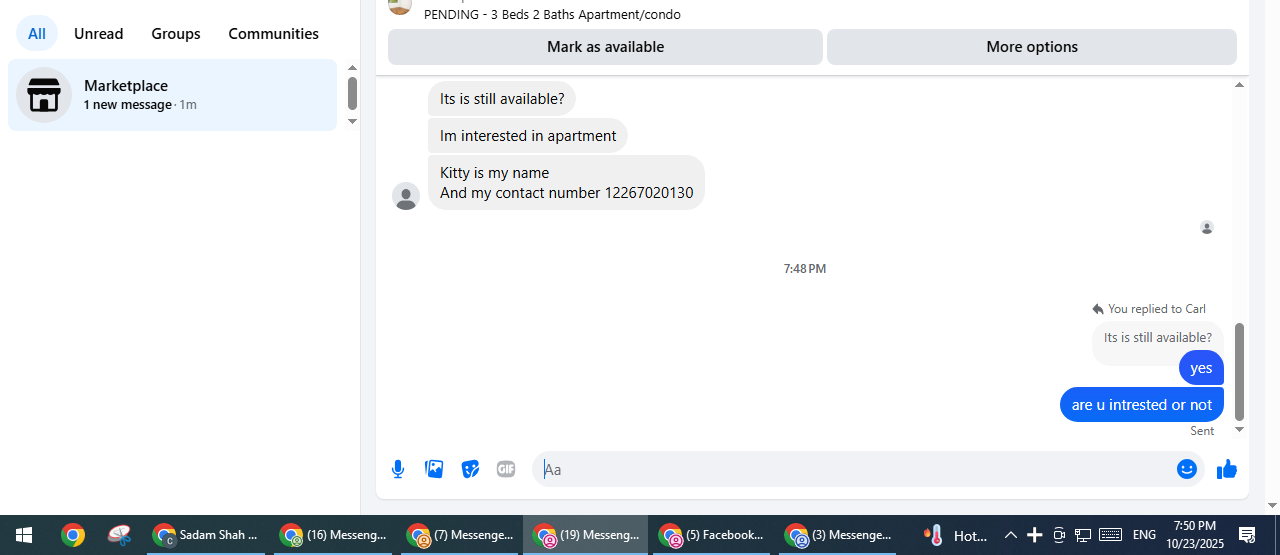The height and width of the screenshot is (555, 1280).
Task: Send a thumbs-up like
Action: tap(1227, 469)
